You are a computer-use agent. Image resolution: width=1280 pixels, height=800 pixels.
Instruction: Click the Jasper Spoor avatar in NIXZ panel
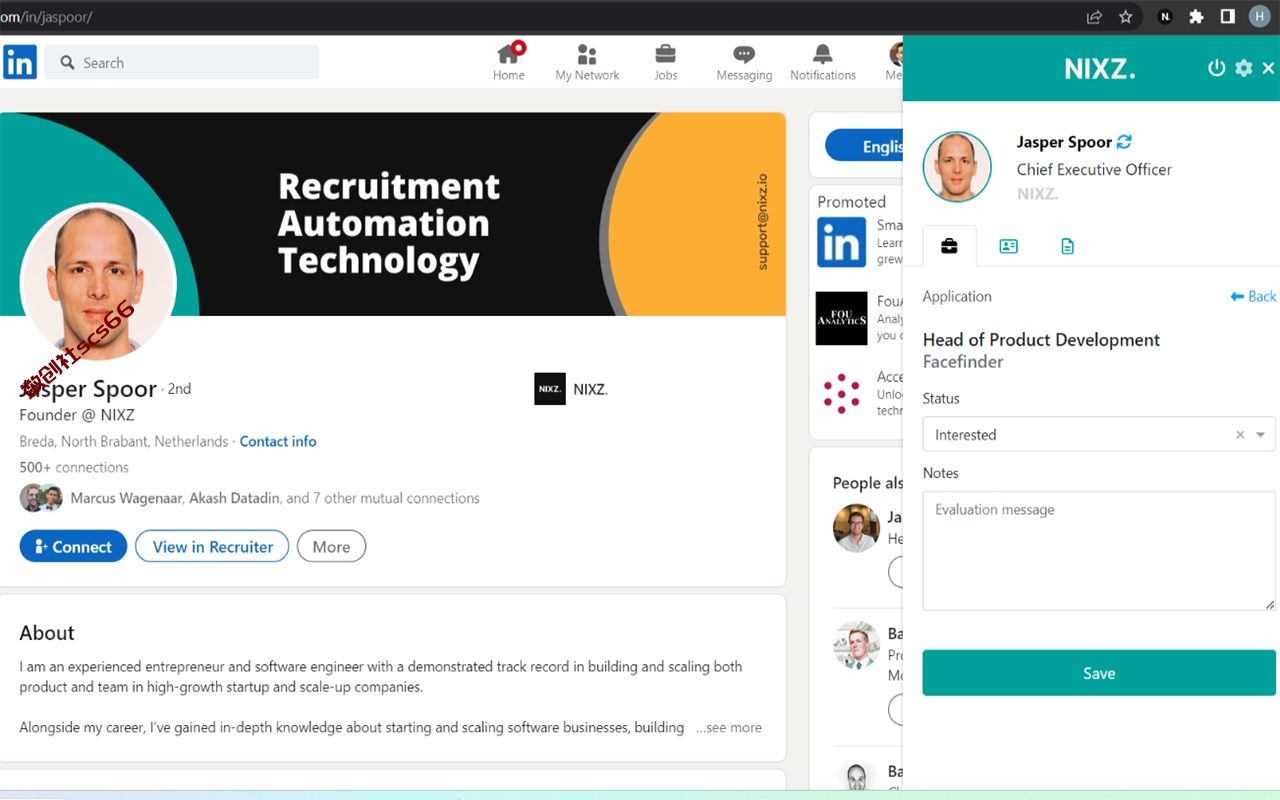(x=957, y=167)
